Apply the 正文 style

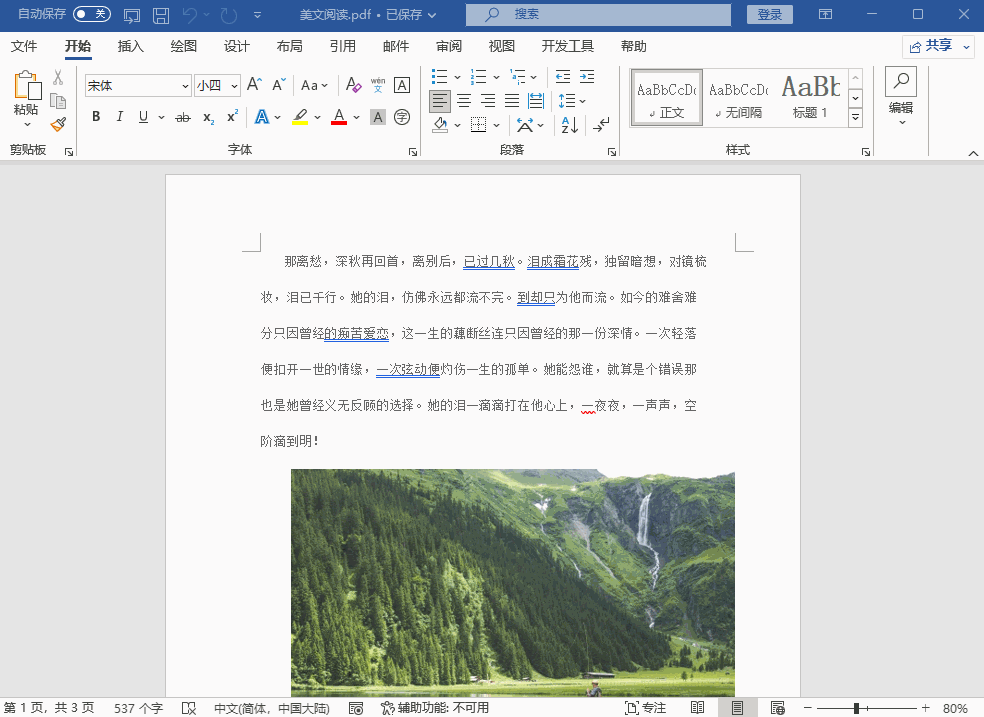click(666, 98)
